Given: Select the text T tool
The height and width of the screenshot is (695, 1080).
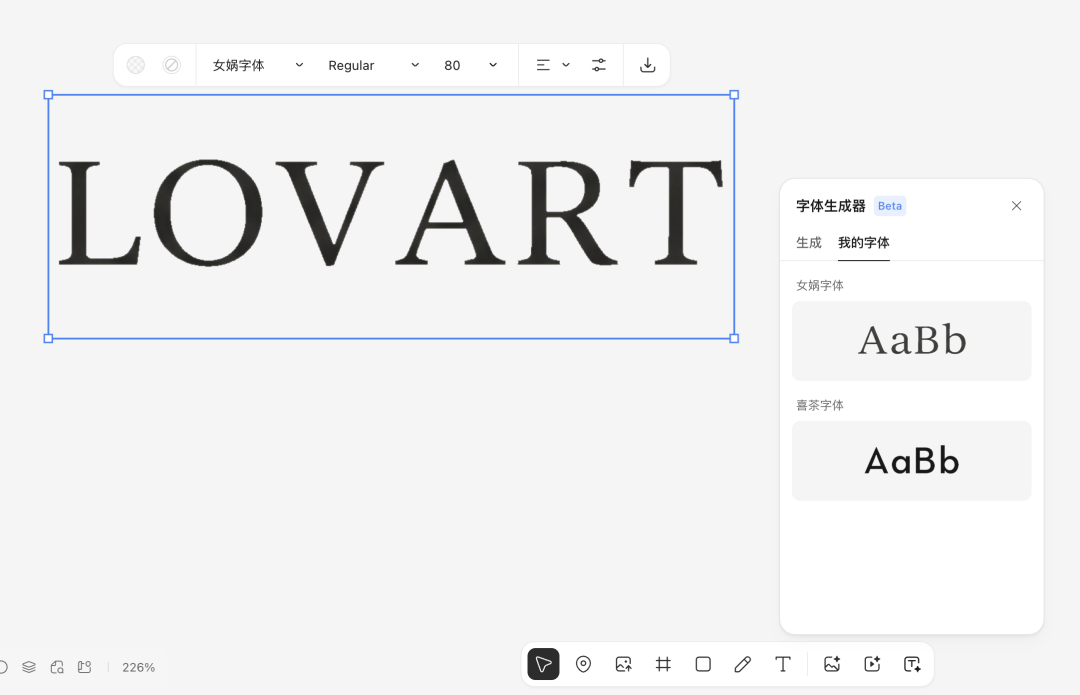Looking at the screenshot, I should (x=782, y=664).
